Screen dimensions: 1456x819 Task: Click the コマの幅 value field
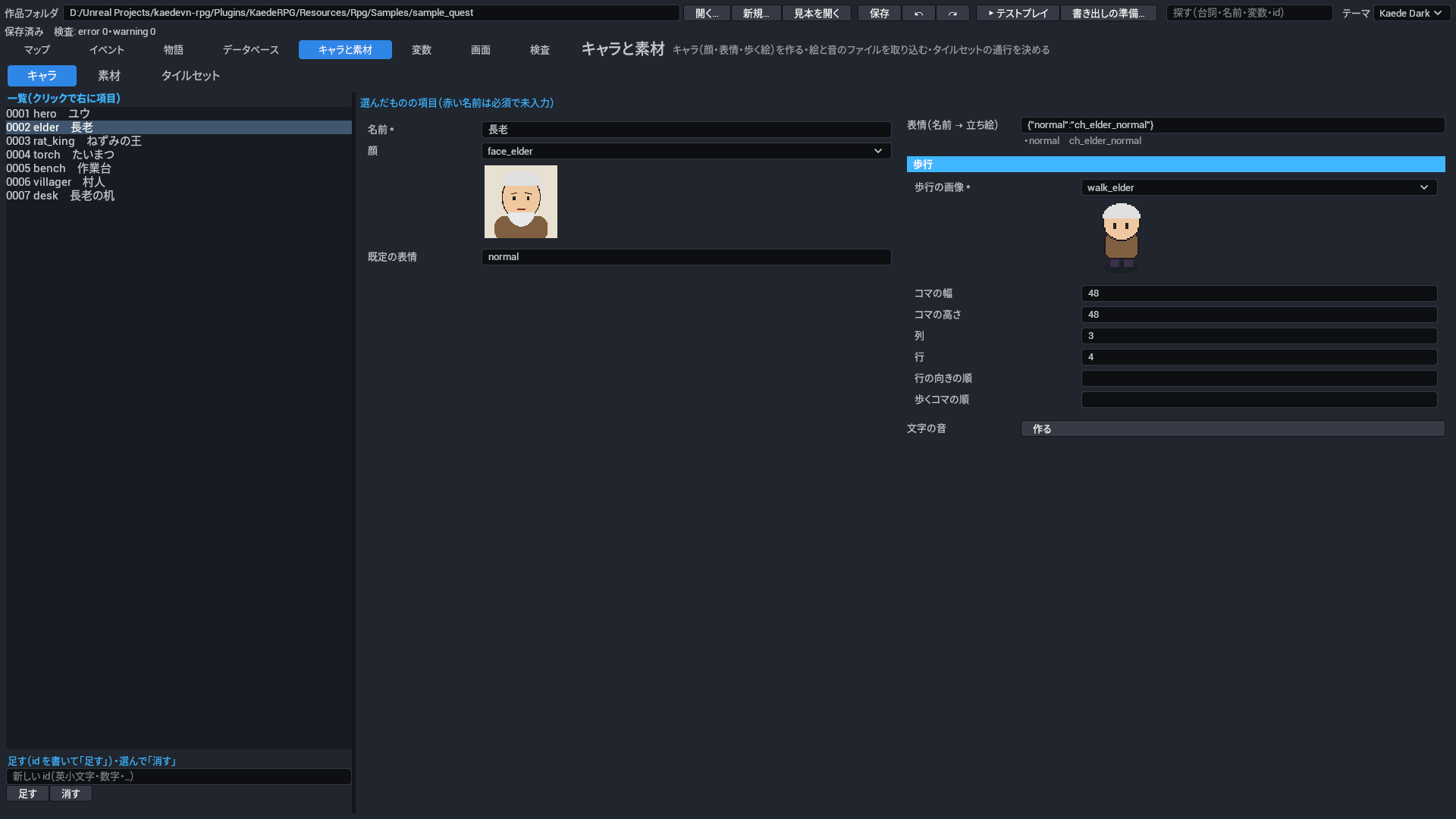(1259, 293)
